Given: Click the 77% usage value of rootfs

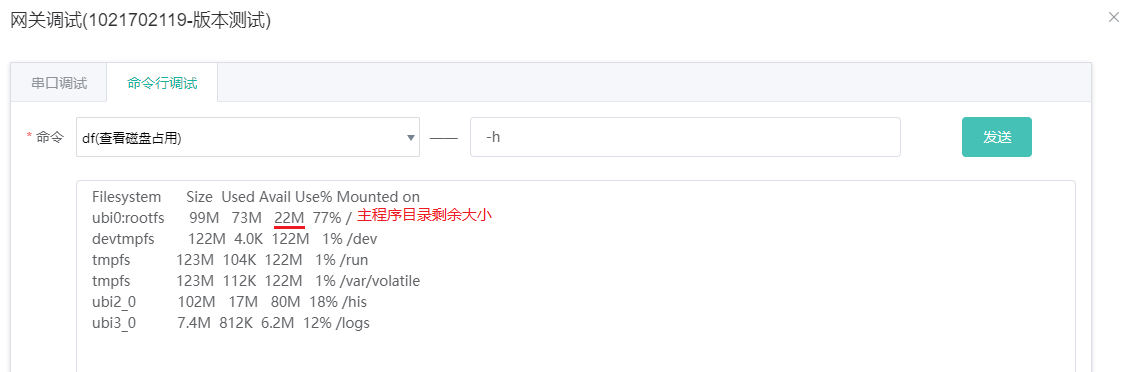Looking at the screenshot, I should tap(327, 217).
